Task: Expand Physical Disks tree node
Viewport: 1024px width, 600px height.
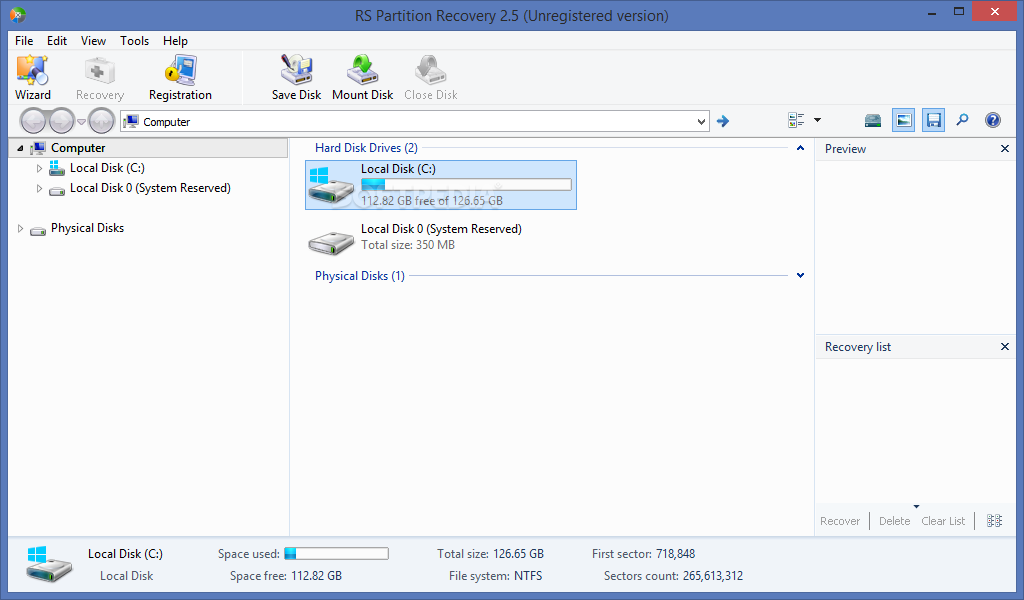Action: (20, 229)
